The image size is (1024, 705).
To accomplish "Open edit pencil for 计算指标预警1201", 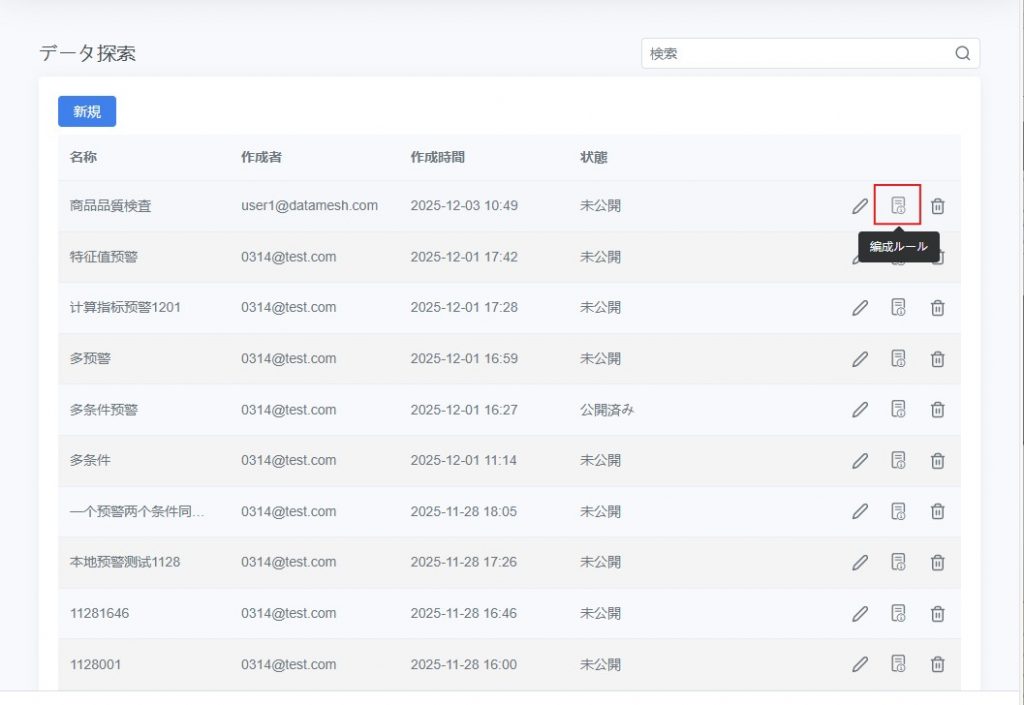I will click(860, 308).
